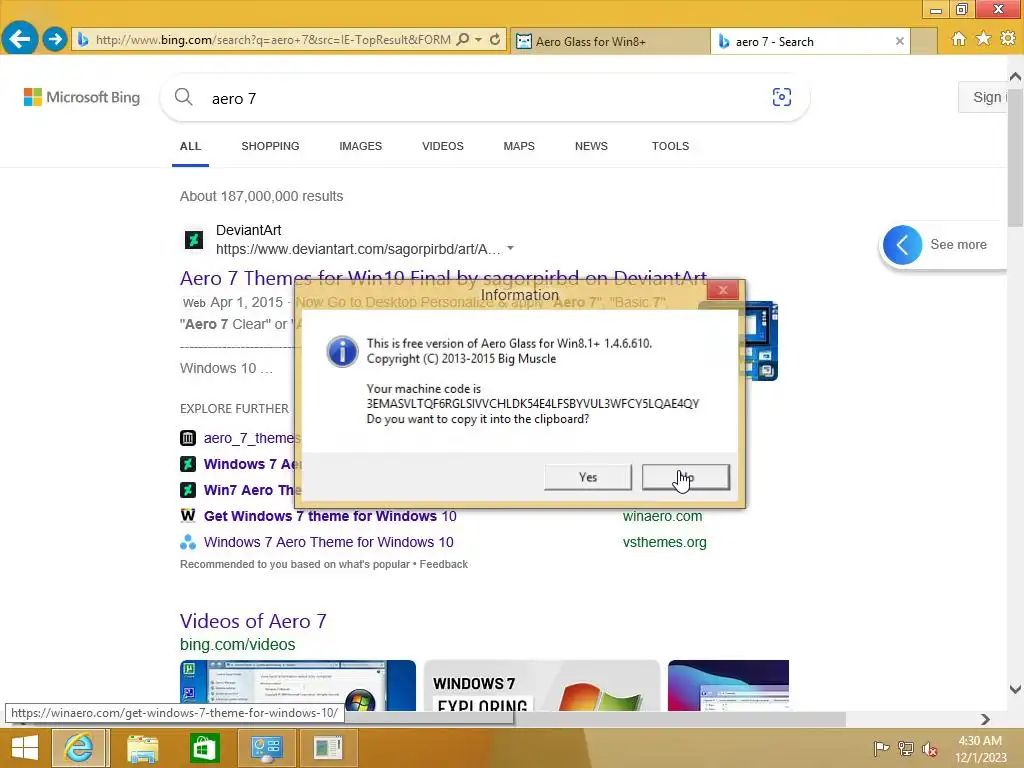This screenshot has width=1024, height=768.
Task: Click Internet Explorer taskbar icon
Action: pyautogui.click(x=78, y=748)
